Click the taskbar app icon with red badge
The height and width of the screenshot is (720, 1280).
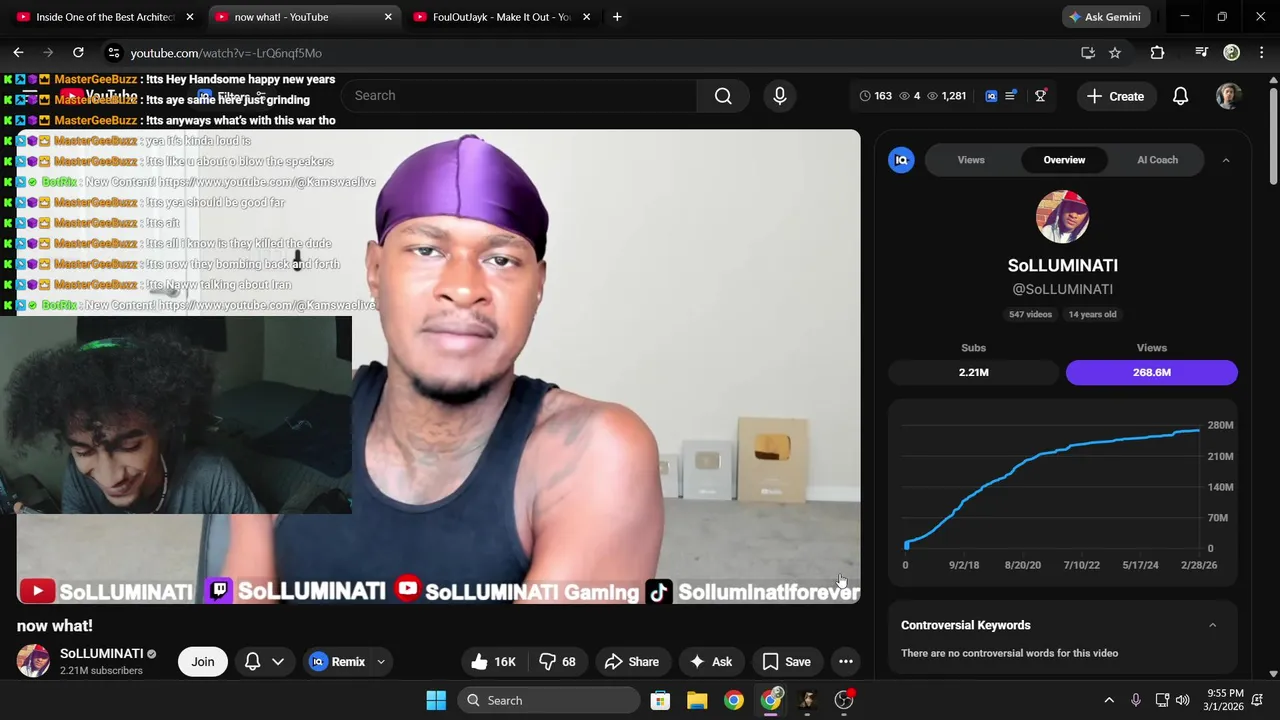844,700
